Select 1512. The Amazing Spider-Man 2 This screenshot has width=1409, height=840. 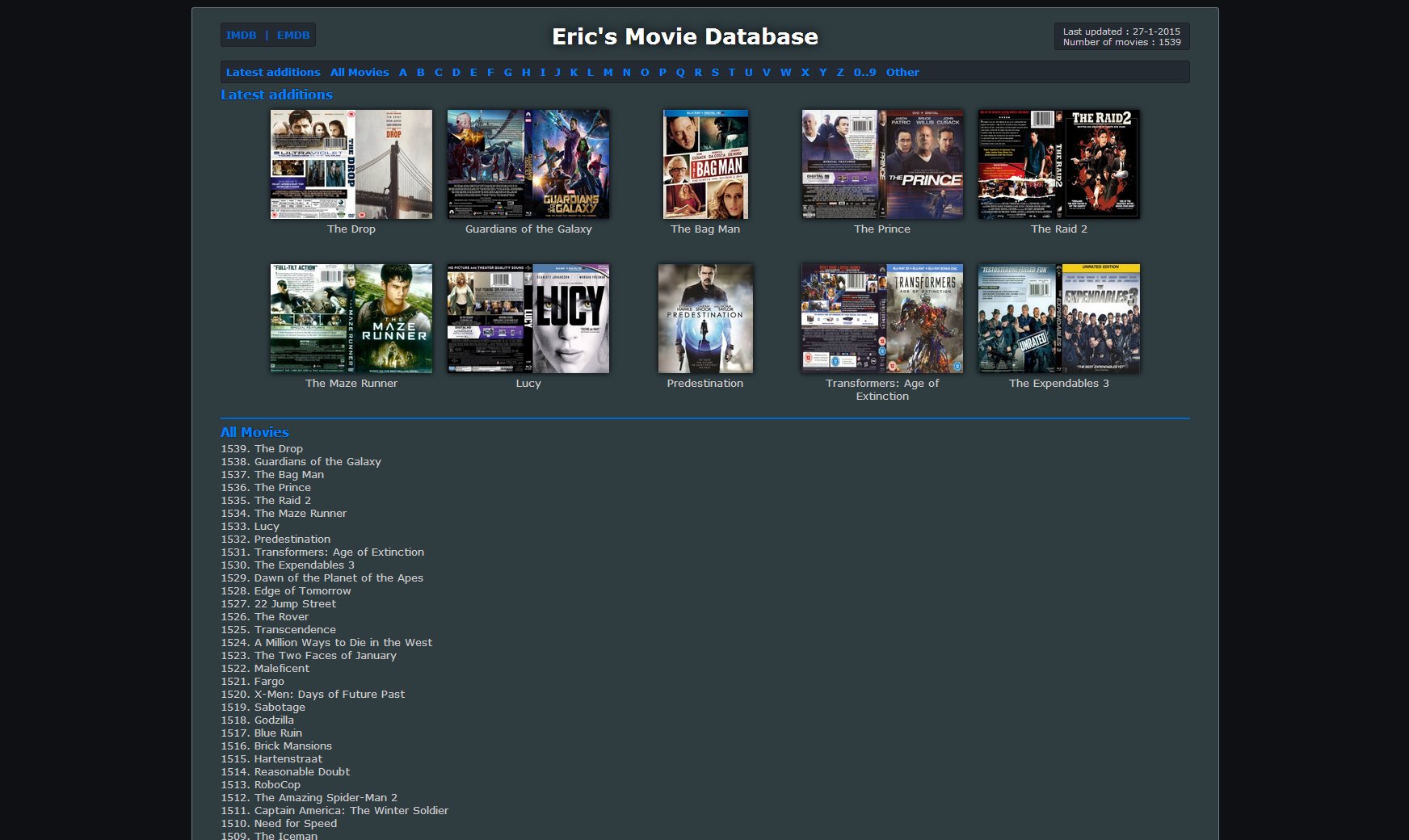pos(309,798)
